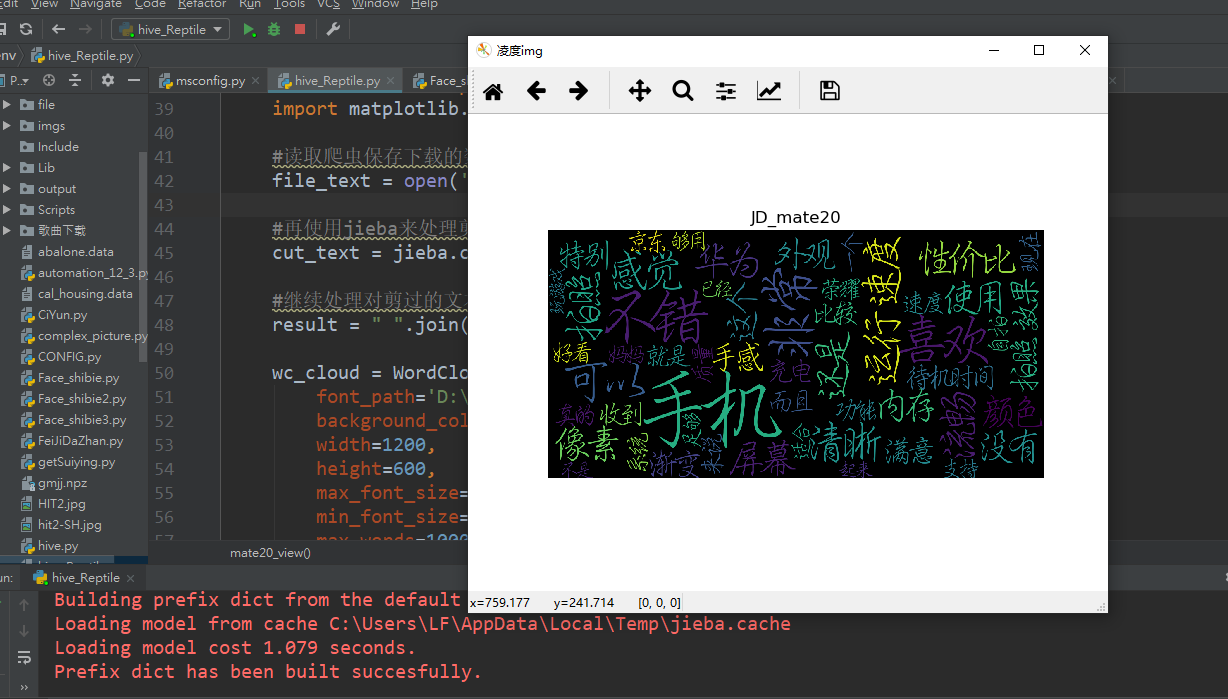Open run configurations wrench settings
Viewport: 1228px width, 699px height.
(332, 29)
